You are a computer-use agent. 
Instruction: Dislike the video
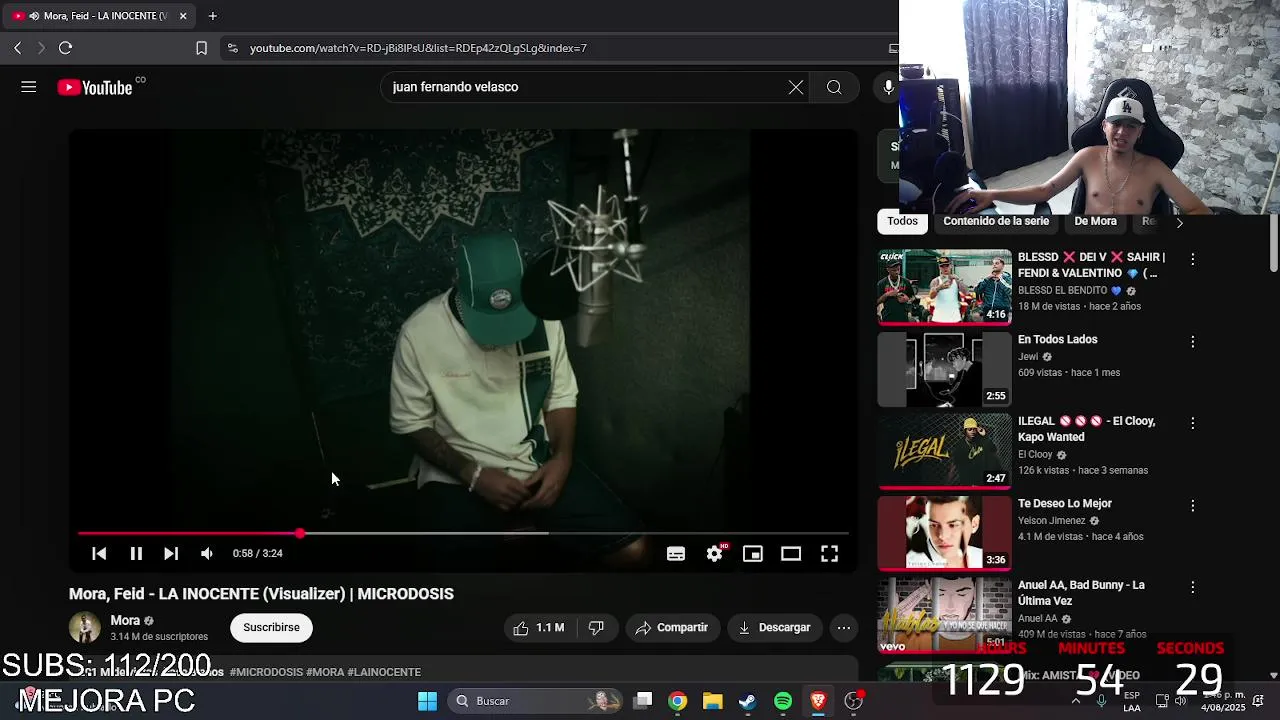click(x=597, y=627)
